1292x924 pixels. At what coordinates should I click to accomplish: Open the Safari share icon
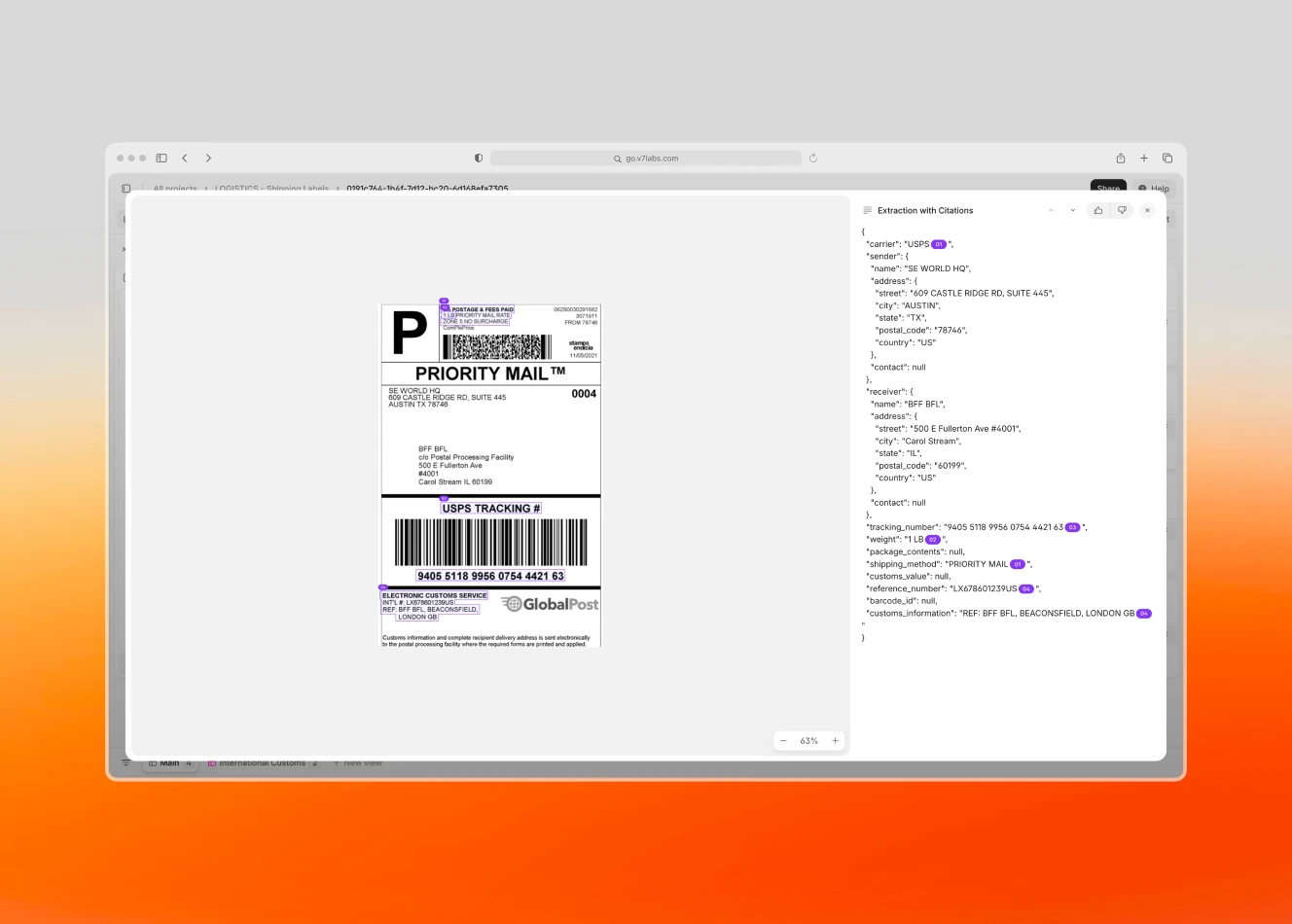(x=1121, y=158)
